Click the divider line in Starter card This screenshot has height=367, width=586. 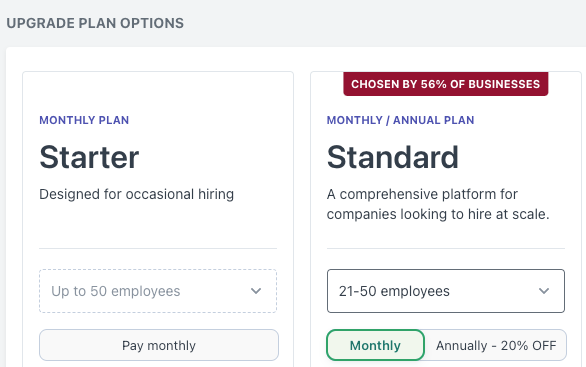click(158, 248)
